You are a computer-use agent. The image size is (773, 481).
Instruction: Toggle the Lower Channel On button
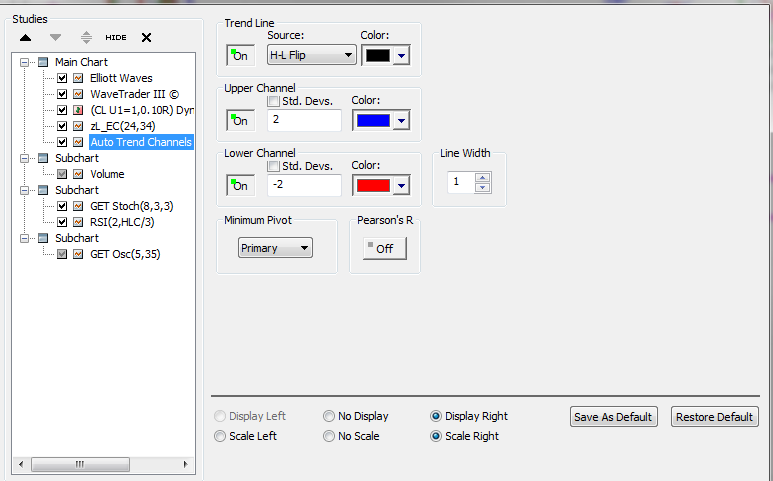[x=241, y=185]
